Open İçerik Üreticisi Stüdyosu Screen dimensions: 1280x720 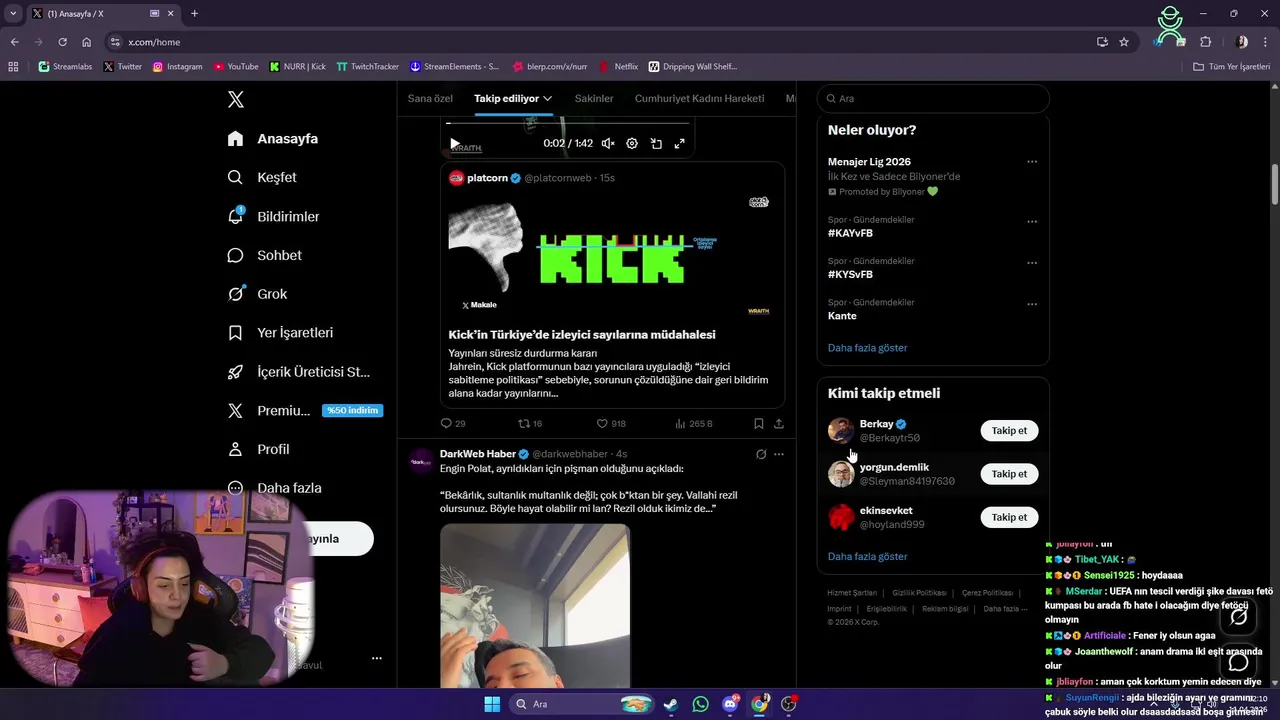coord(299,371)
